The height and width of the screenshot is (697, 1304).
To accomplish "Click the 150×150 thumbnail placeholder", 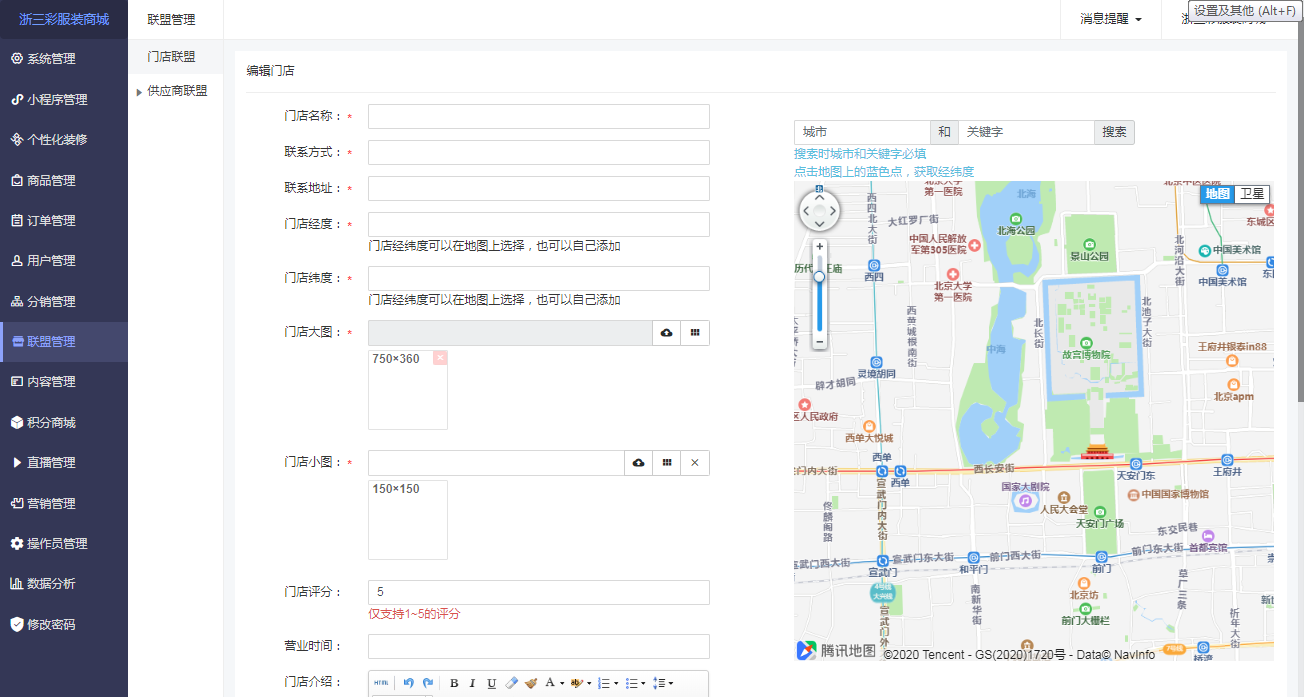I will pyautogui.click(x=408, y=519).
